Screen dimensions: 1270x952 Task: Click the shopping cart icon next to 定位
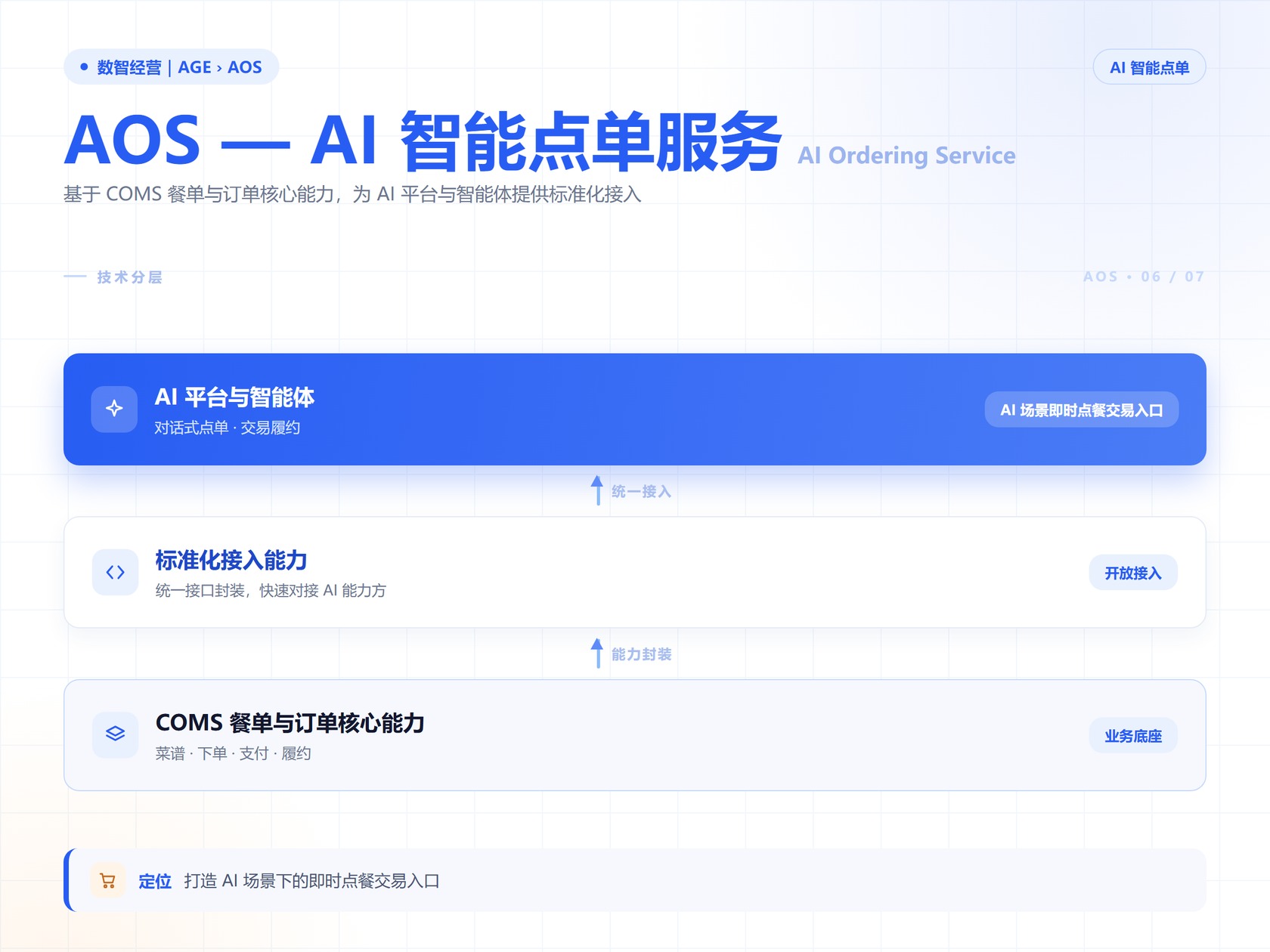pos(107,880)
